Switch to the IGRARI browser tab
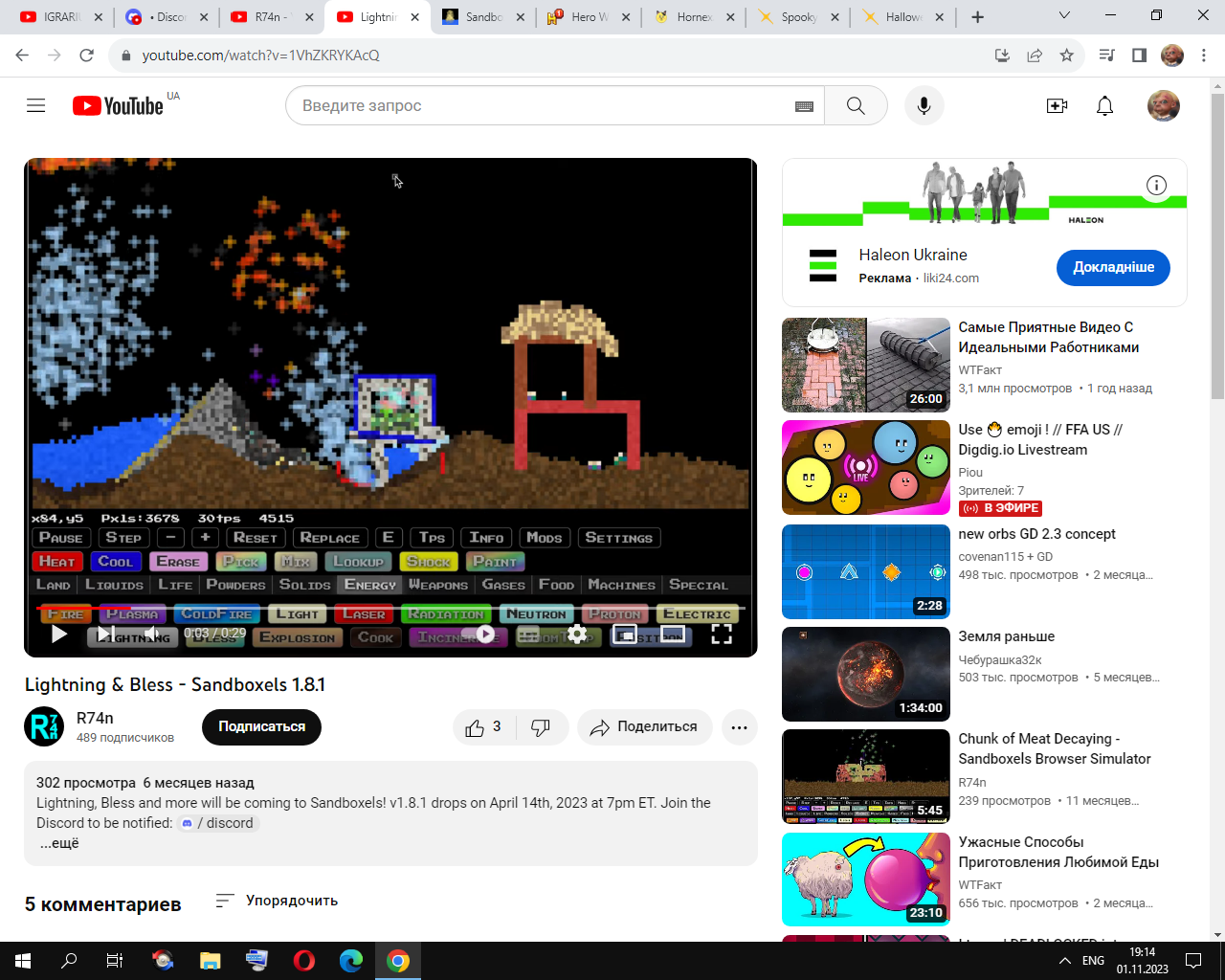 [x=62, y=17]
